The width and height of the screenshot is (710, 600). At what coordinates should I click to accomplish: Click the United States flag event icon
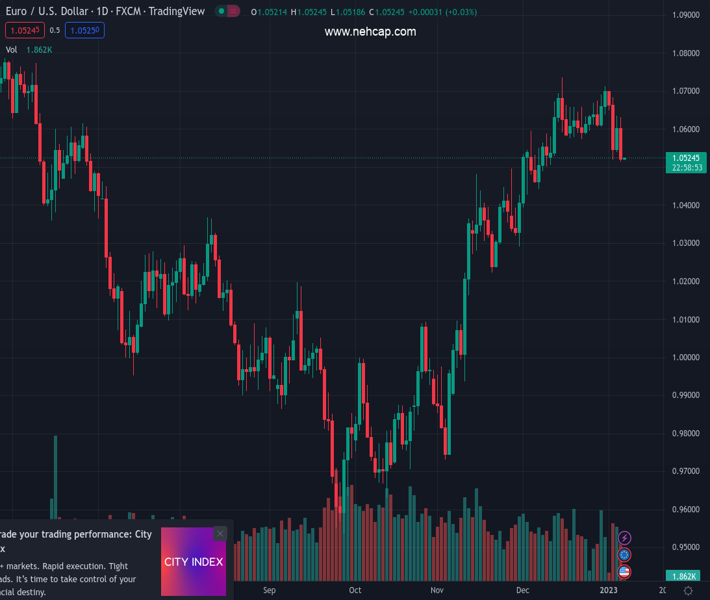pos(625,572)
